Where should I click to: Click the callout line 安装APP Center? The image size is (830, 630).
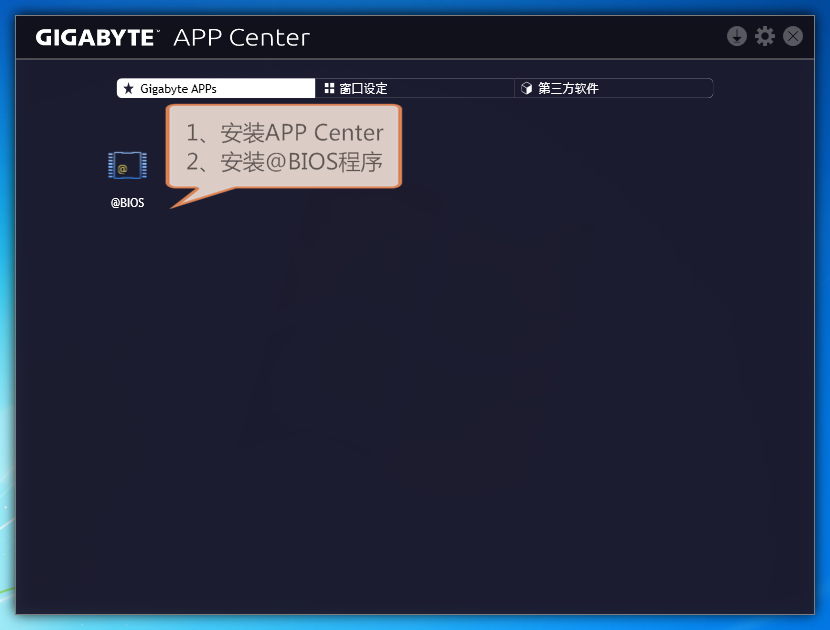coord(285,133)
